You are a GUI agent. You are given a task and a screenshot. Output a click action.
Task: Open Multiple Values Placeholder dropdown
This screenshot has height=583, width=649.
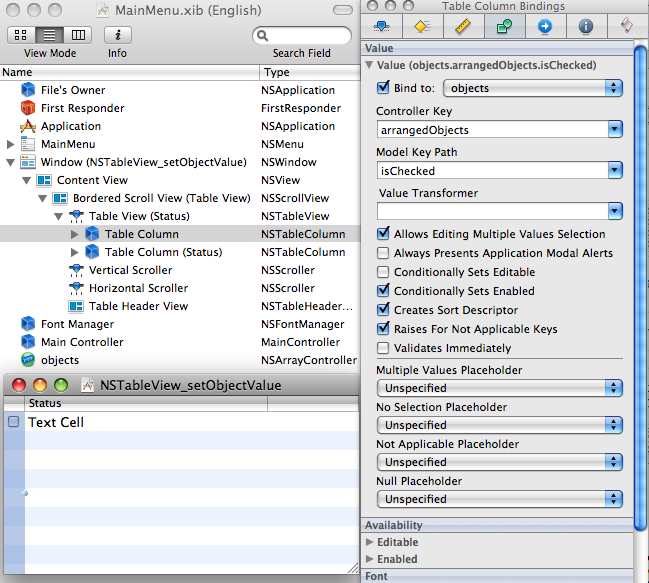(613, 388)
